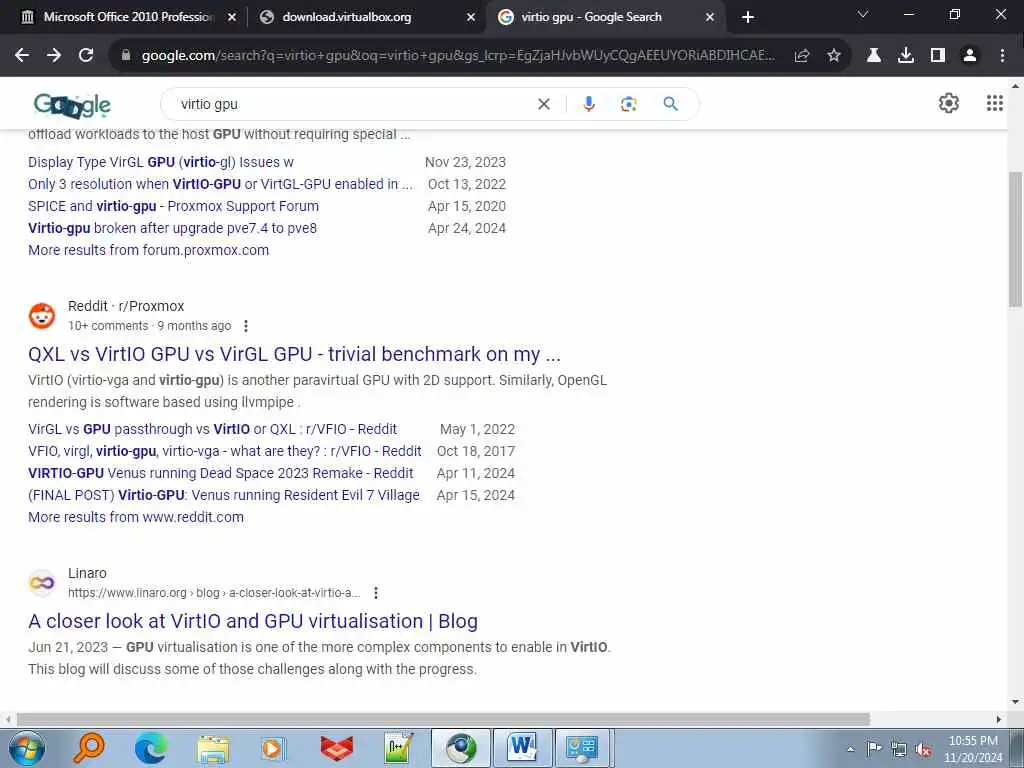This screenshot has width=1024, height=768.
Task: Open A closer look at VirtIO blog
Action: click(x=253, y=621)
